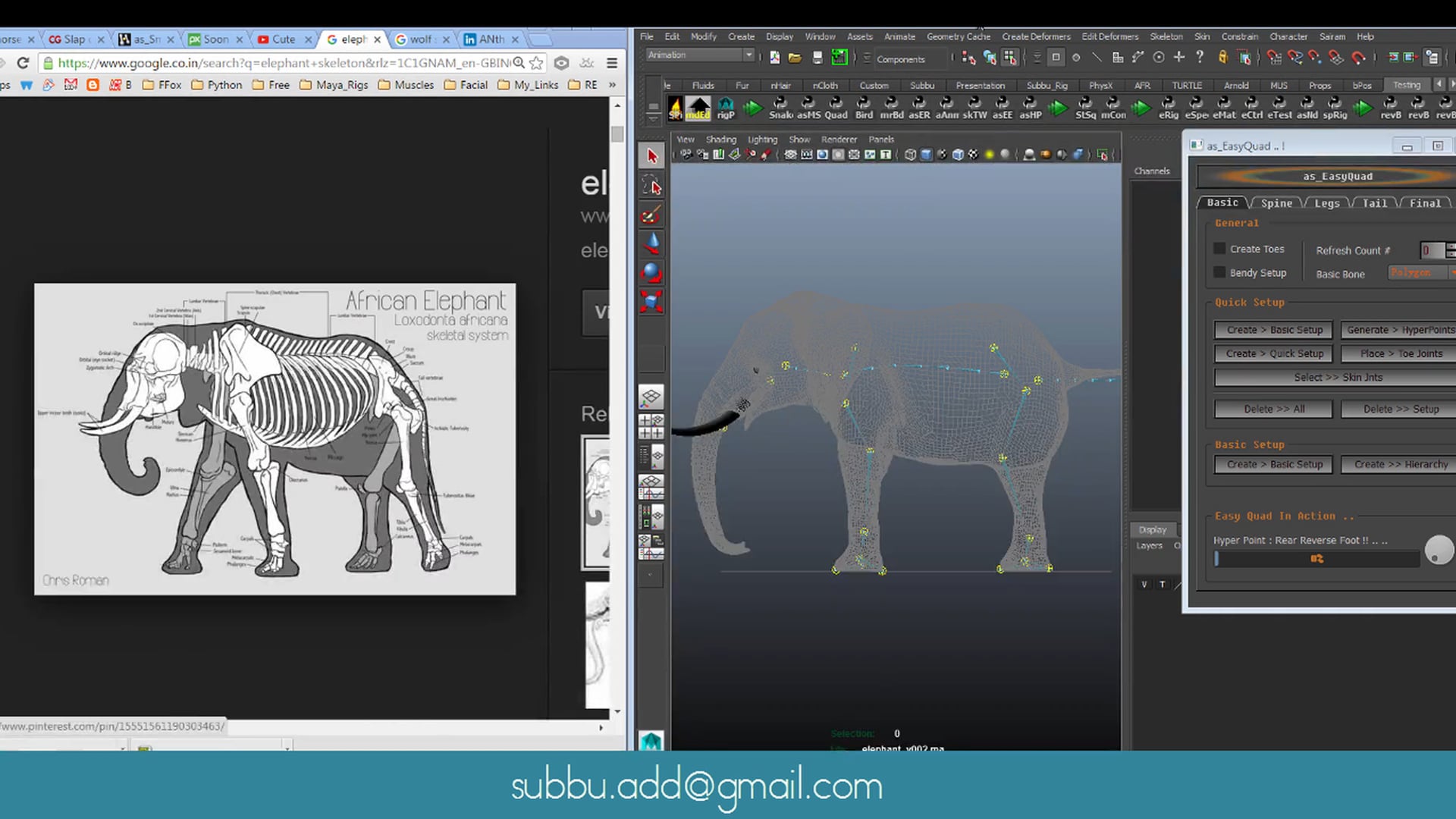Screen dimensions: 1456x819
Task: Open the Skeleton menu
Action: (x=1166, y=36)
